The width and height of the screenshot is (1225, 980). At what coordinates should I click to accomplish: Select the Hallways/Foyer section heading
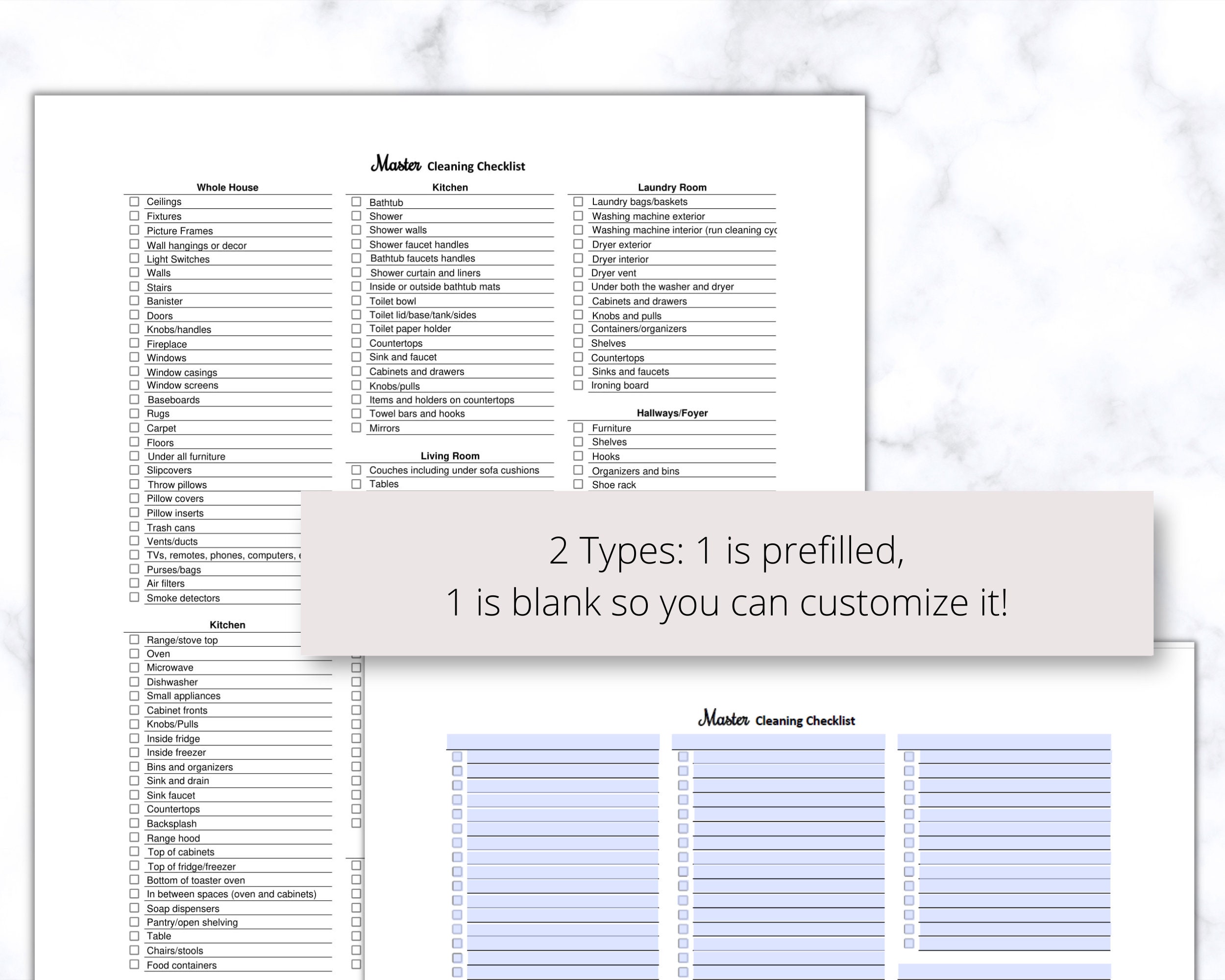(x=672, y=413)
